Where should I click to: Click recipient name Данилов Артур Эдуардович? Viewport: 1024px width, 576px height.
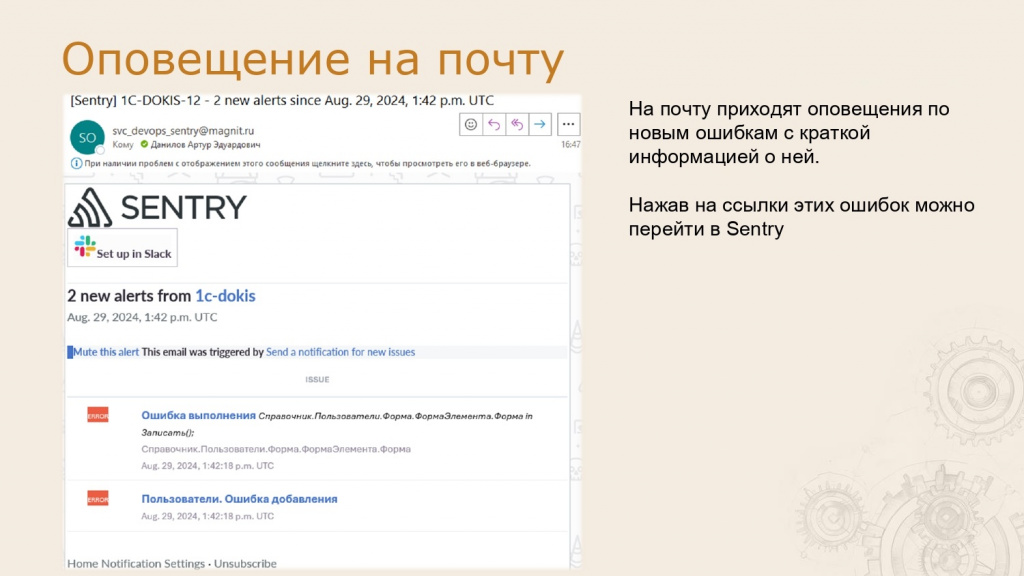pos(205,145)
